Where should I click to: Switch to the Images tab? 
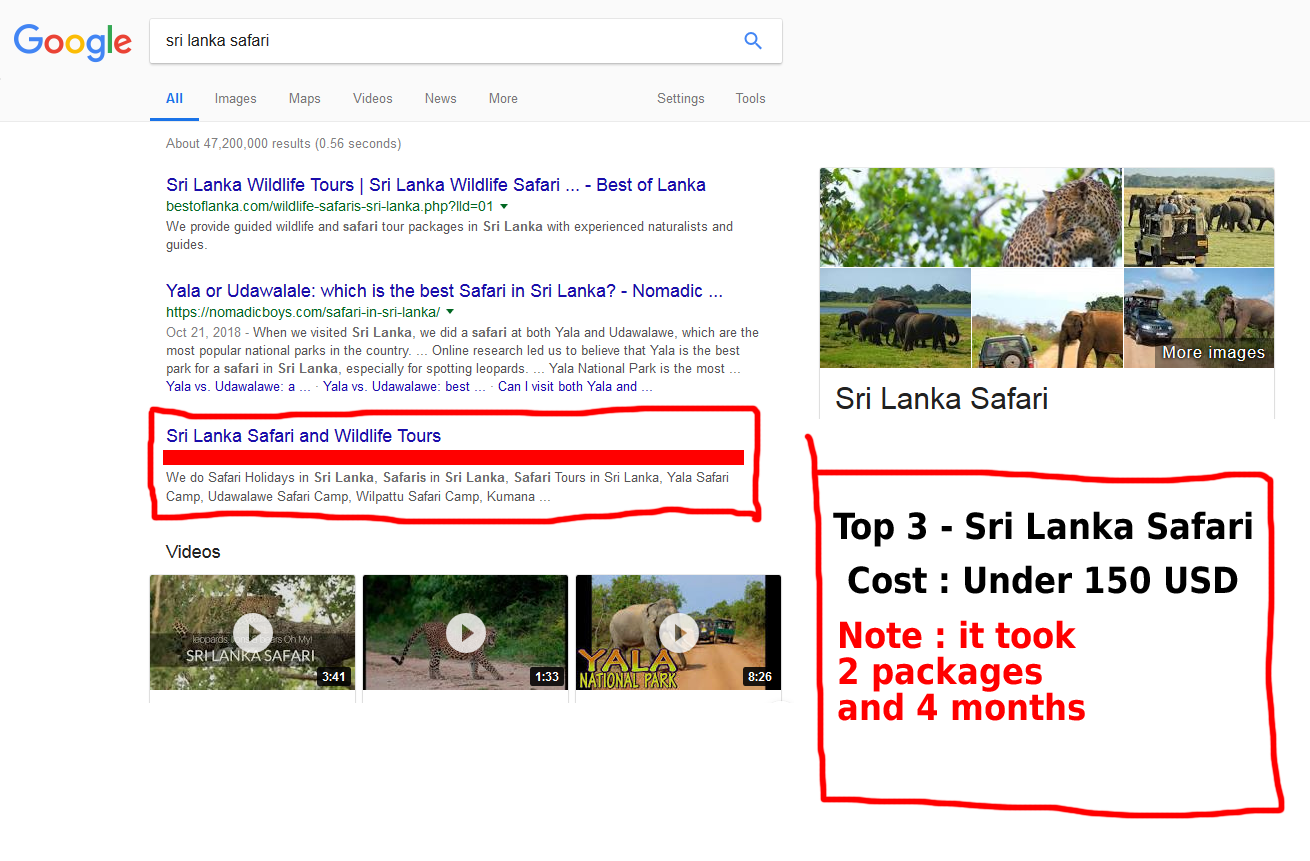[235, 98]
